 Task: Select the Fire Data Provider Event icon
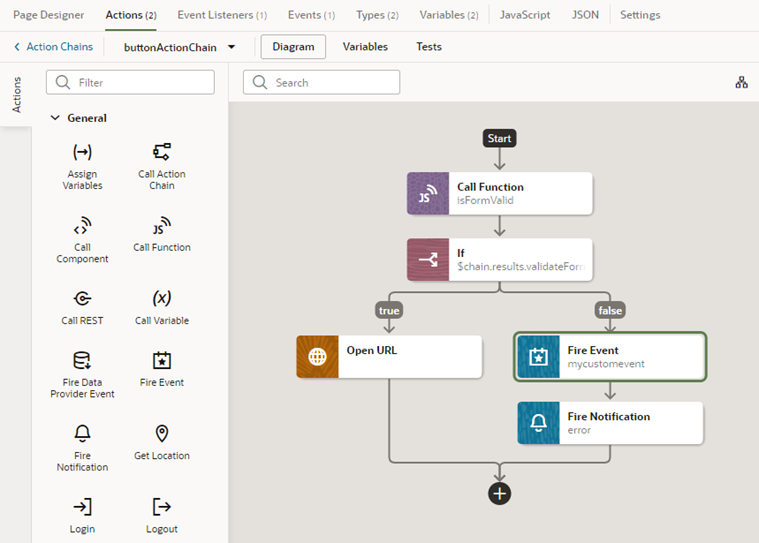pyautogui.click(x=82, y=361)
